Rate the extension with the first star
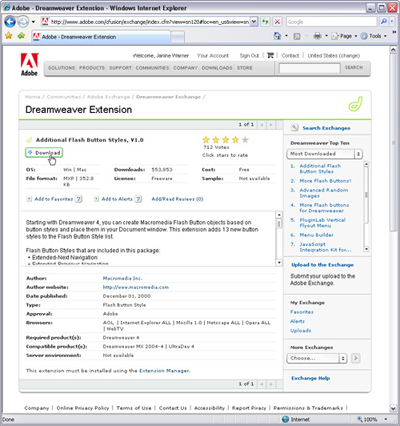 pyautogui.click(x=206, y=140)
